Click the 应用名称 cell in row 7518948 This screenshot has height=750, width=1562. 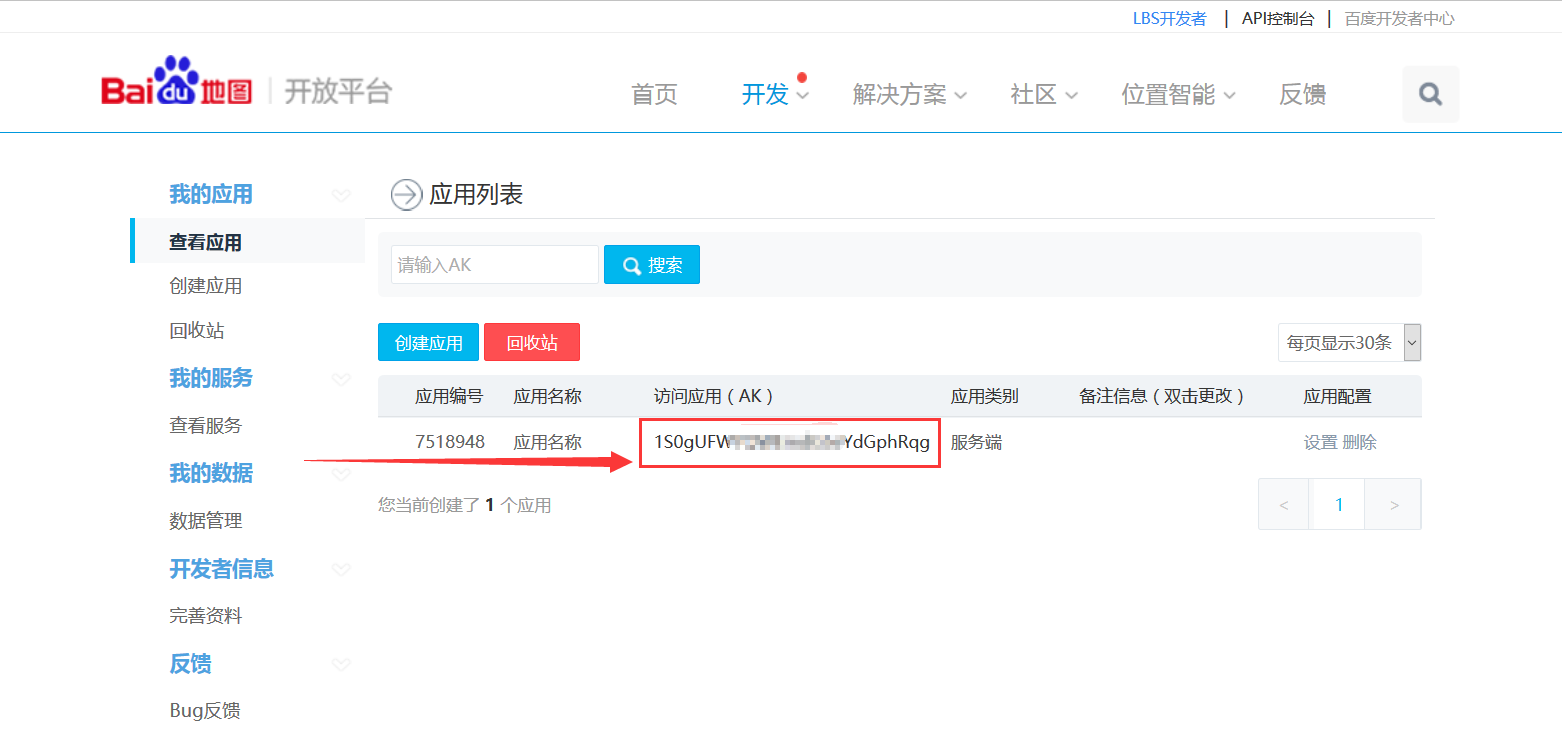[x=547, y=442]
